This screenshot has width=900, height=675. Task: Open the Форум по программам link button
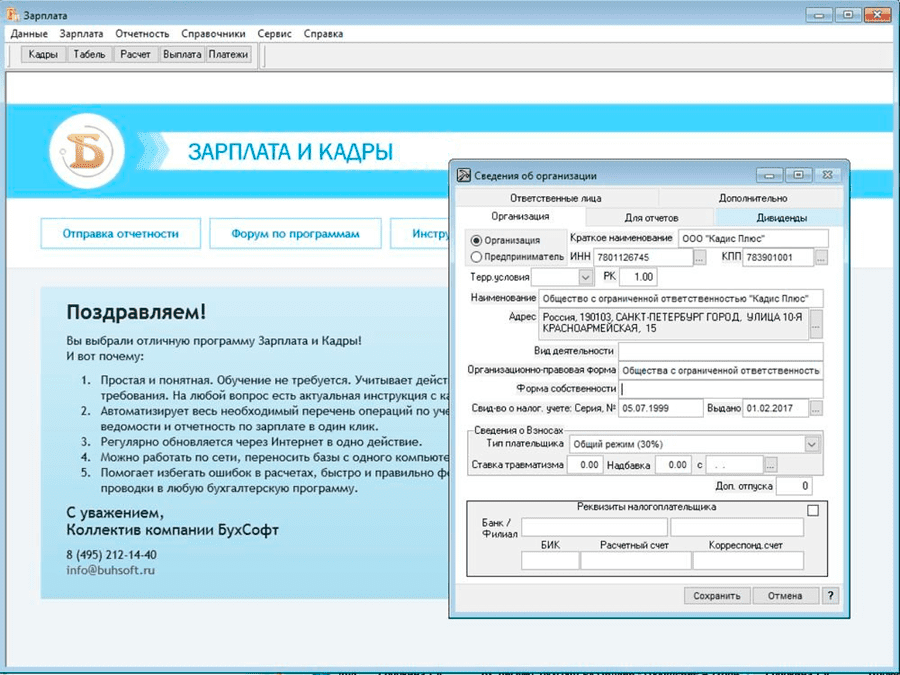[295, 234]
